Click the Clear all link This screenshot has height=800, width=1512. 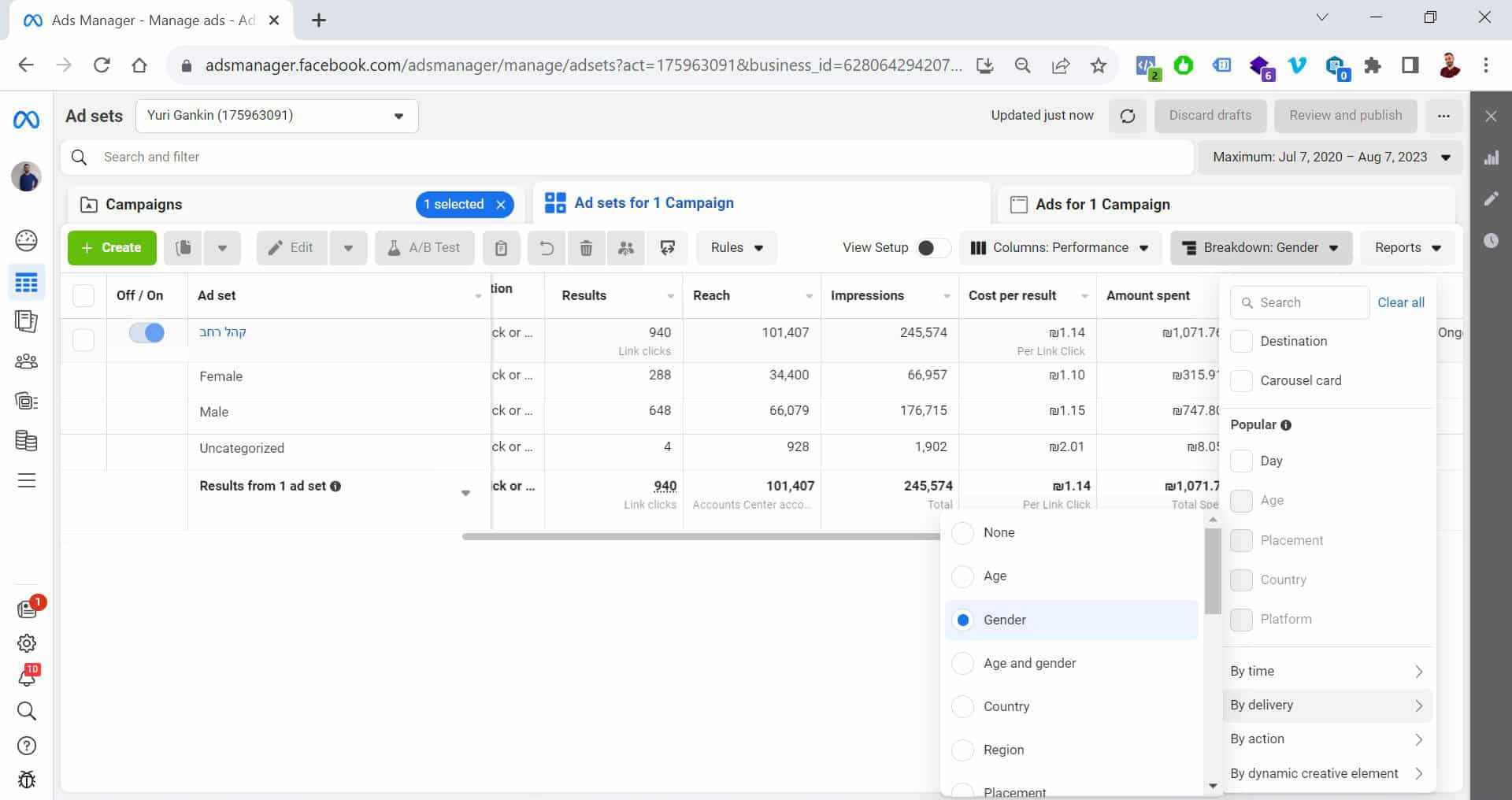[1400, 302]
